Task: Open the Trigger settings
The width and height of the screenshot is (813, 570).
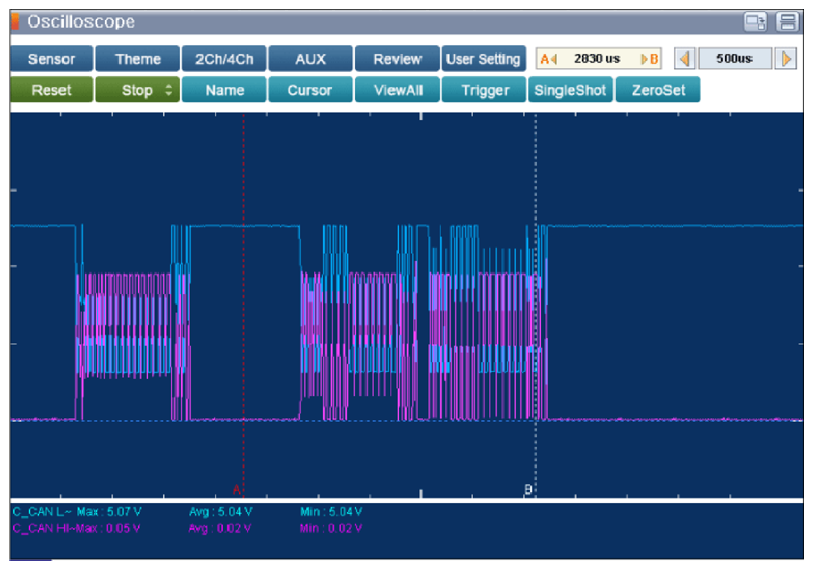Action: pos(485,90)
